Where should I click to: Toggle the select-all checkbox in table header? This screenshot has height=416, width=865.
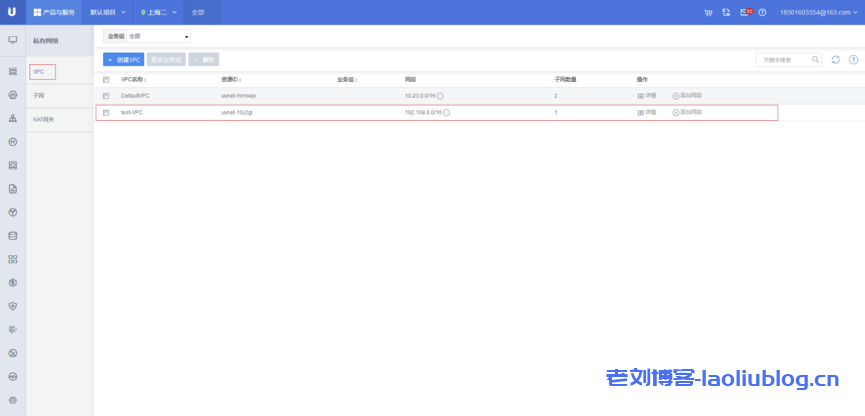click(x=106, y=79)
